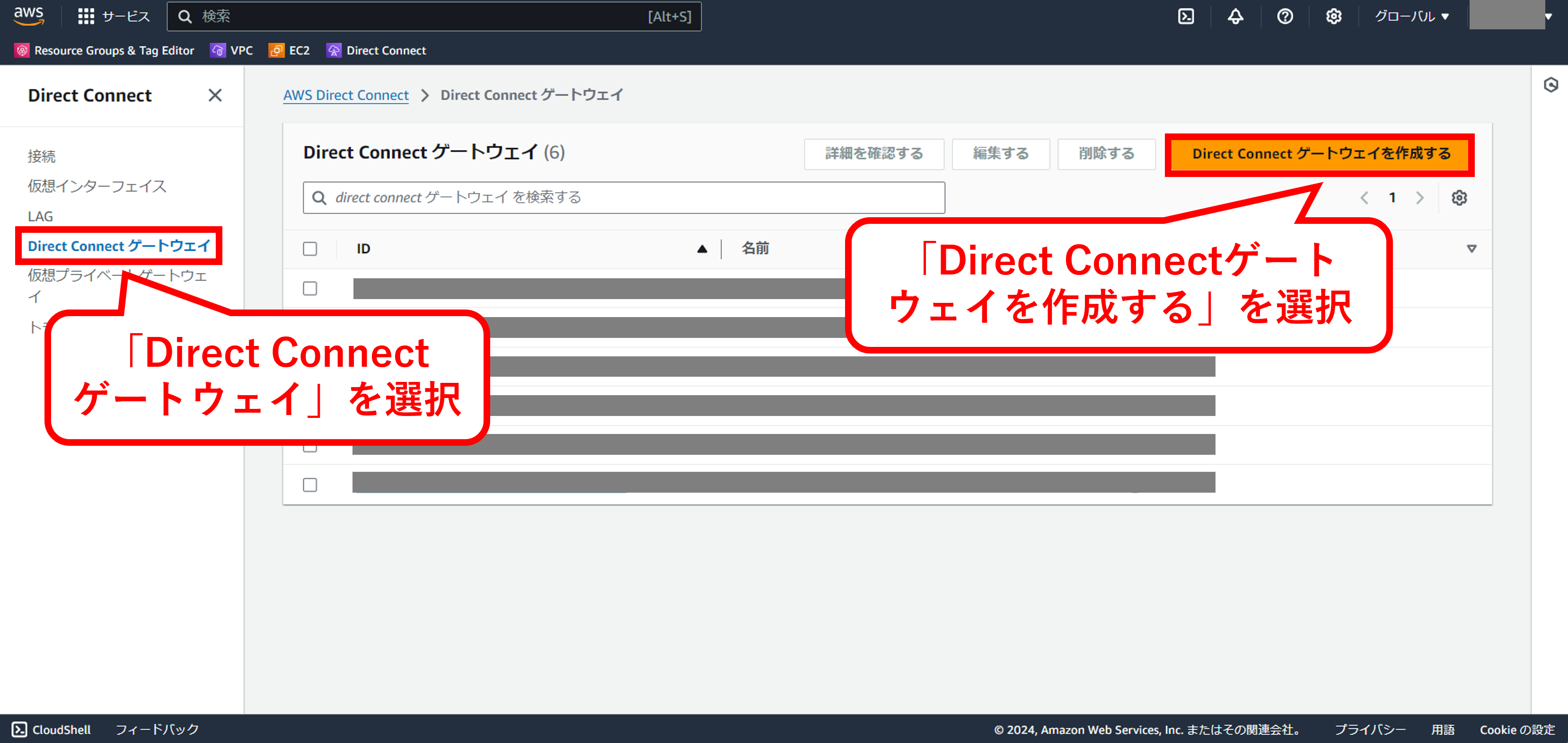Viewport: 1568px width, 743px height.
Task: Select 接続 in the sidebar
Action: [41, 157]
